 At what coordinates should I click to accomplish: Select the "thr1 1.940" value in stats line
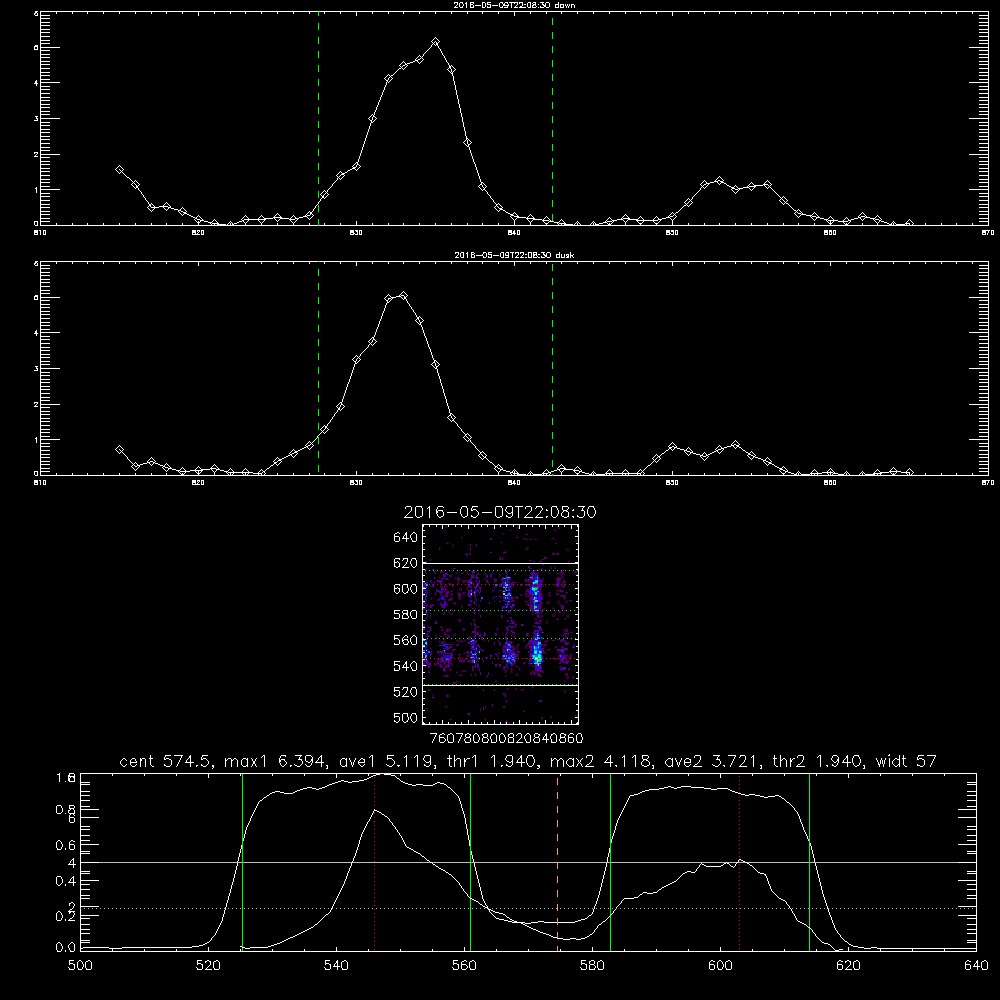click(x=490, y=761)
